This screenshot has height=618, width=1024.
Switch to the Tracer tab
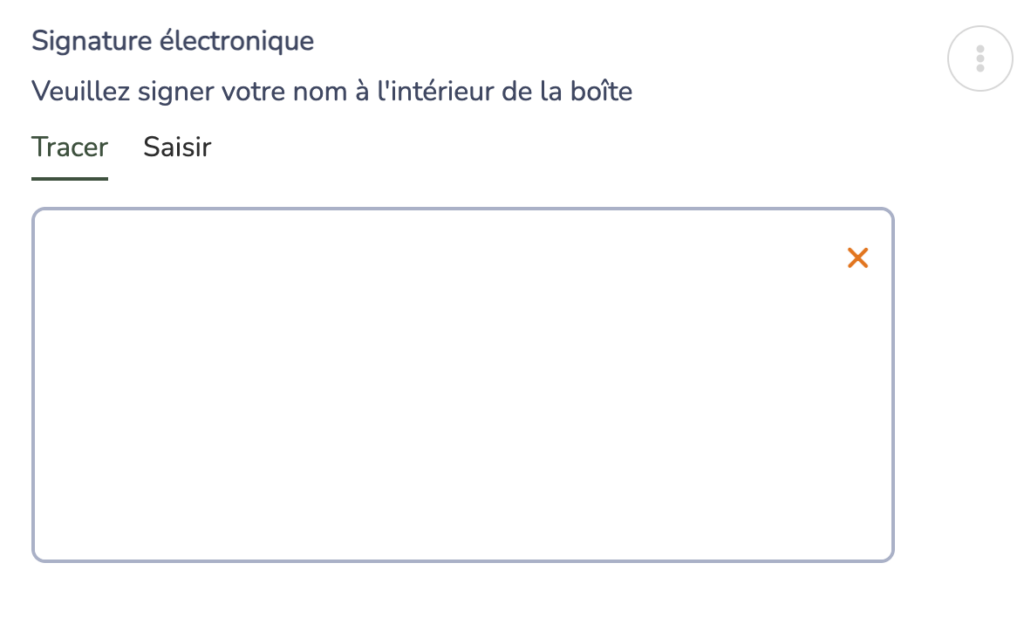click(69, 147)
